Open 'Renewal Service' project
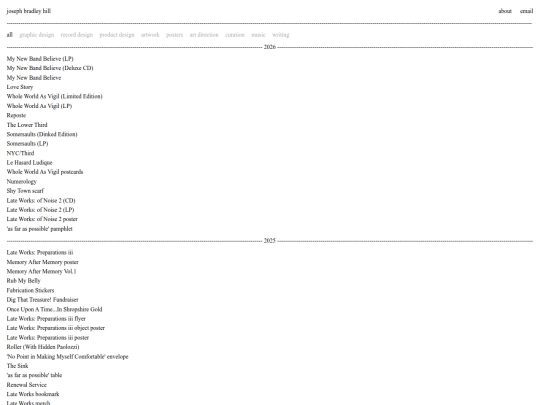The image size is (540, 405). [x=27, y=384]
